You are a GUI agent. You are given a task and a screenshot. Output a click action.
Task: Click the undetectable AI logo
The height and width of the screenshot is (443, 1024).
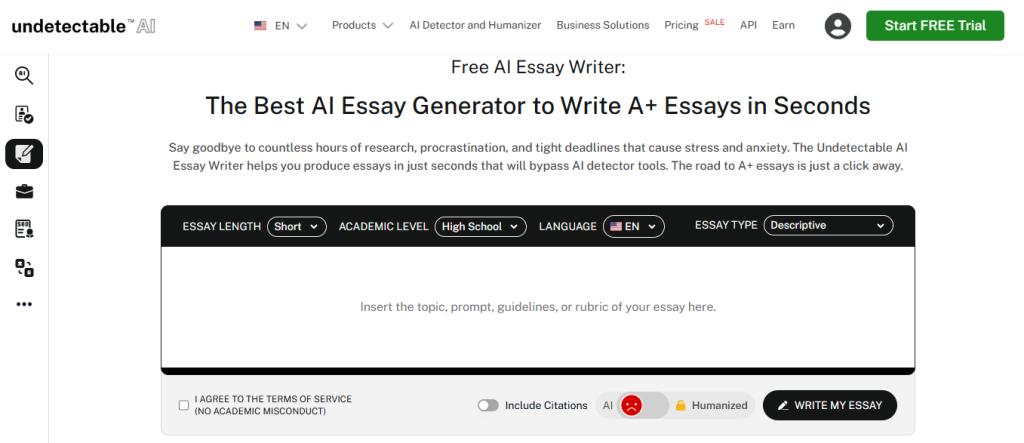click(84, 26)
